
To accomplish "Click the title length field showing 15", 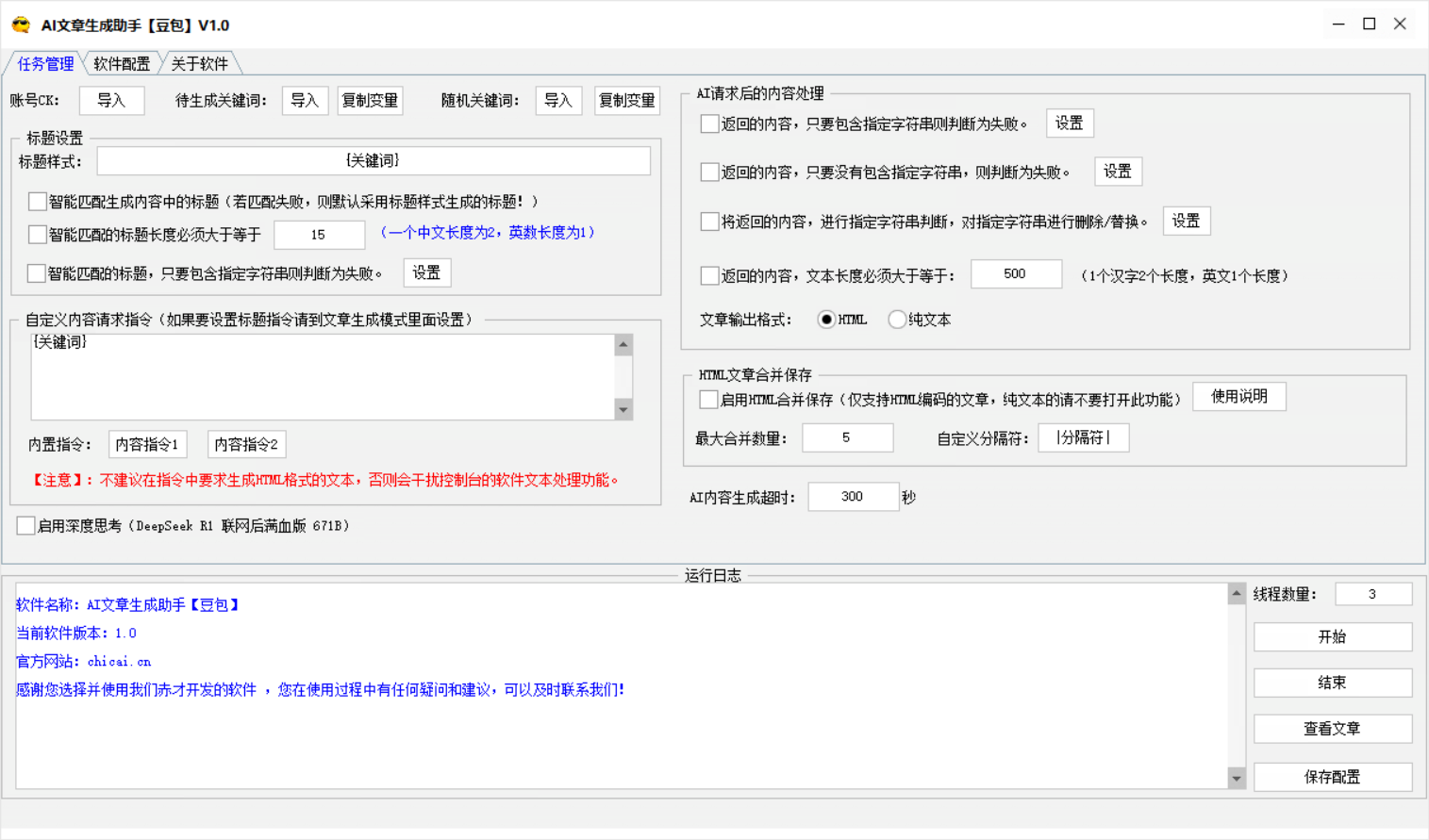I will coord(319,235).
